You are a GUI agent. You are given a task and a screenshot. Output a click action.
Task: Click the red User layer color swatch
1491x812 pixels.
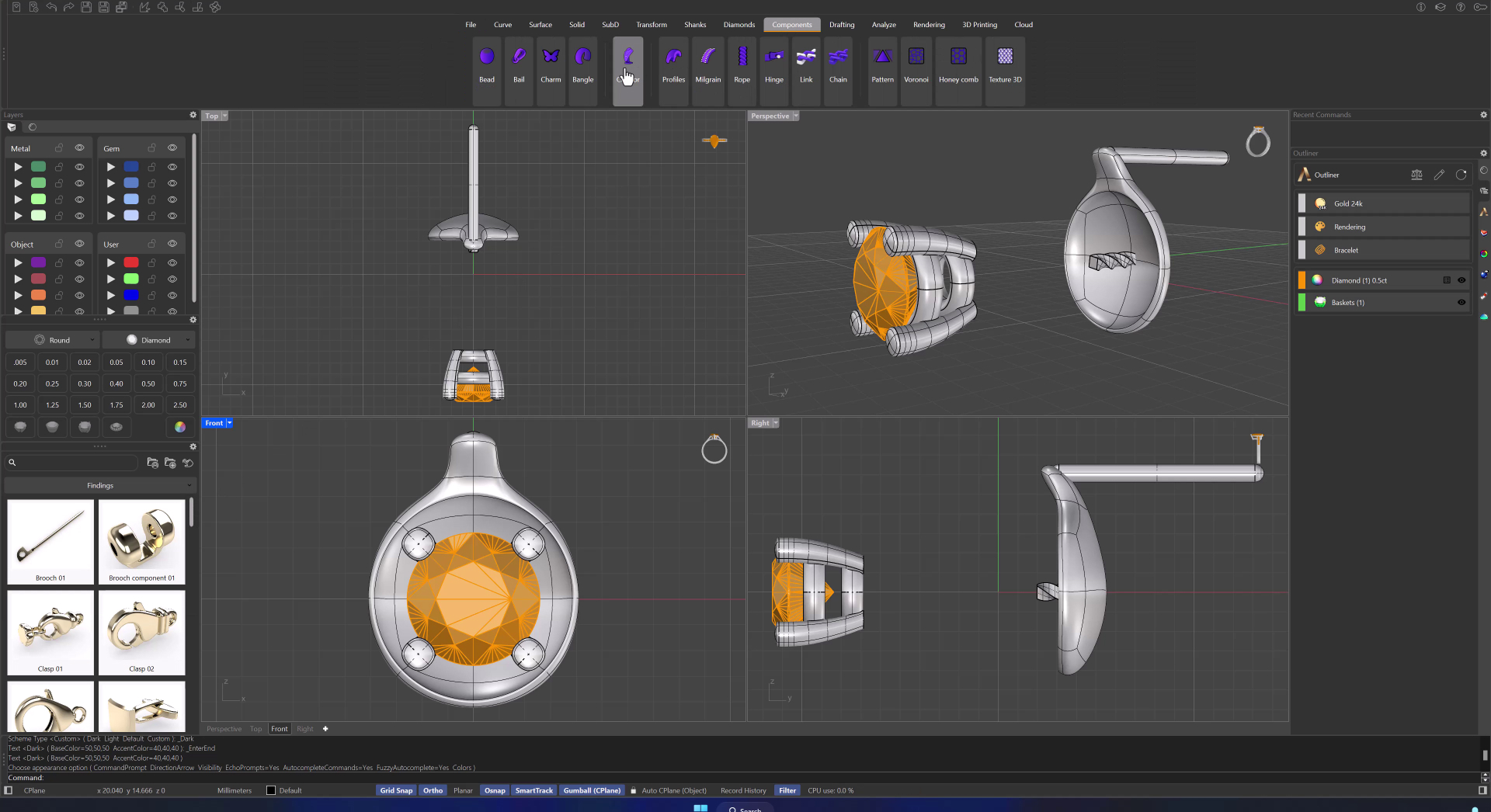click(131, 262)
